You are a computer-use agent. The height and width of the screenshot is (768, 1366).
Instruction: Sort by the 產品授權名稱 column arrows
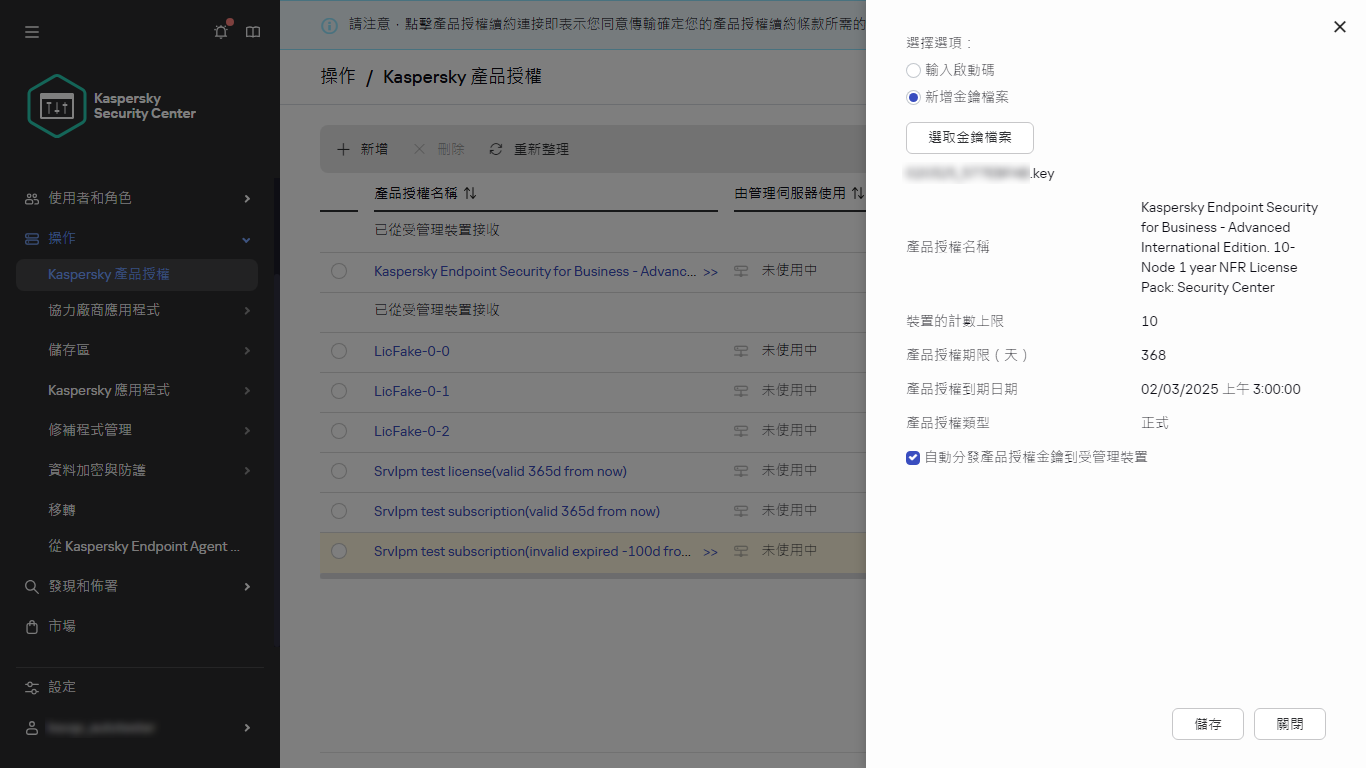coord(470,192)
